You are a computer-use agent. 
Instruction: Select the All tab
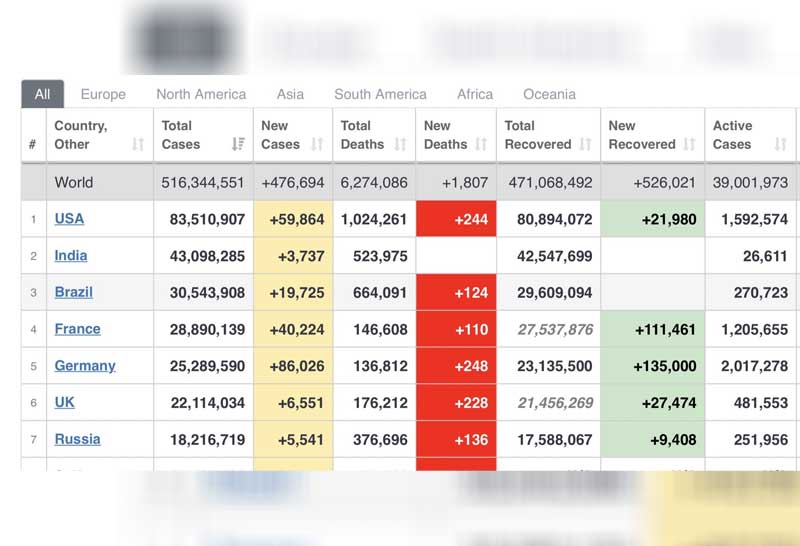coord(42,94)
